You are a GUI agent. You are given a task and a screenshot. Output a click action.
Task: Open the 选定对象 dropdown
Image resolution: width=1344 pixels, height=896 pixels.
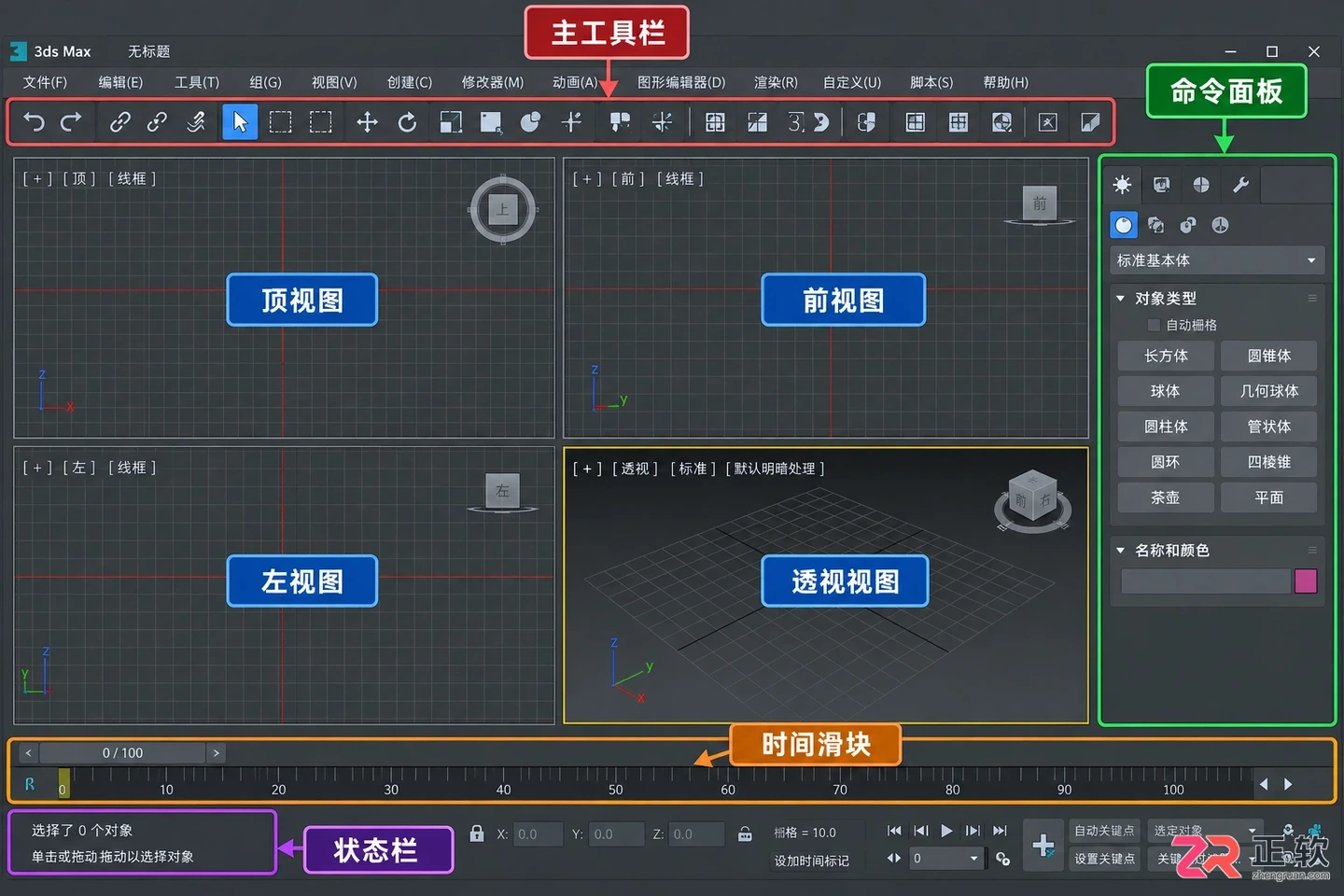(x=1205, y=831)
